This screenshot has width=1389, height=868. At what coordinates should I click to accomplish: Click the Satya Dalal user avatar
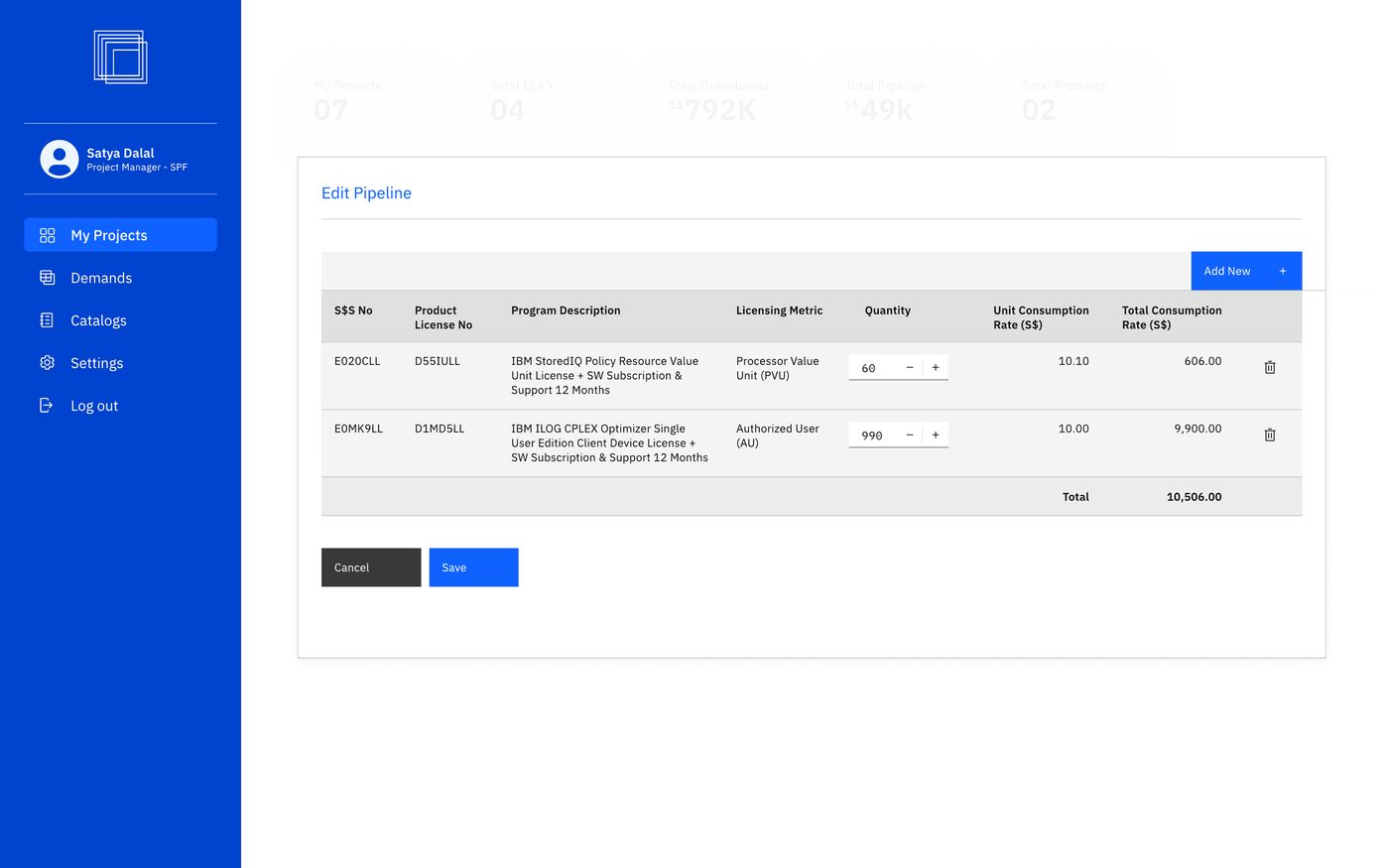click(60, 159)
